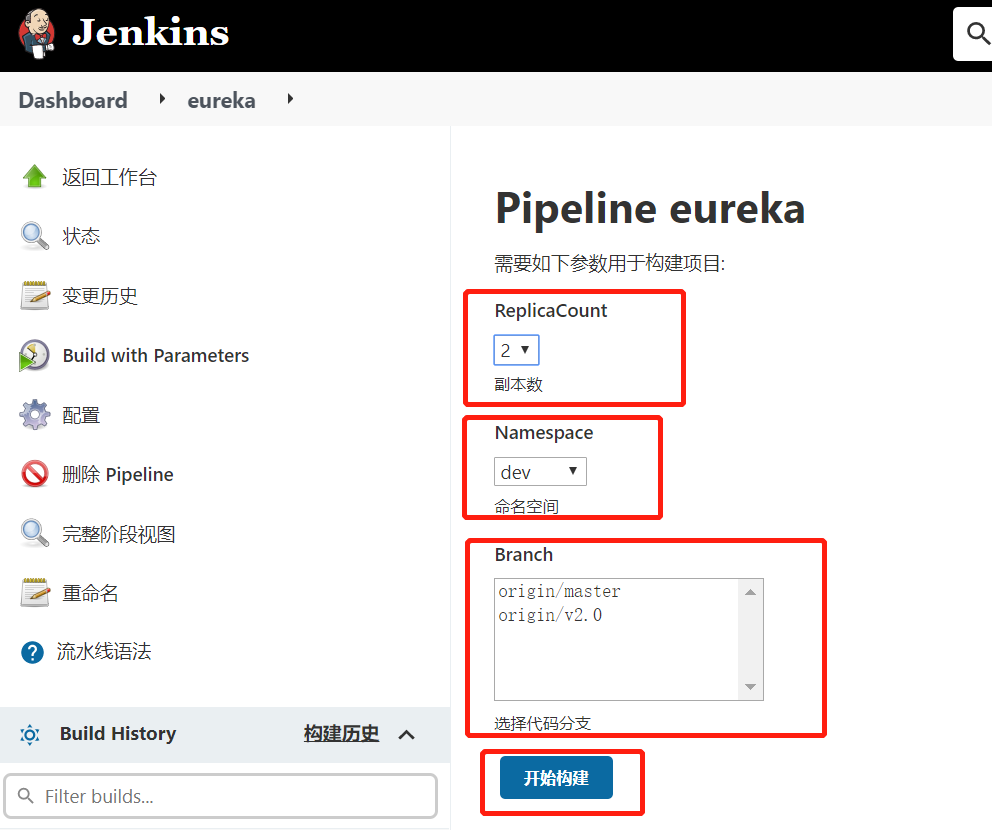
Task: Click the red delete Pipeline icon
Action: [x=35, y=474]
